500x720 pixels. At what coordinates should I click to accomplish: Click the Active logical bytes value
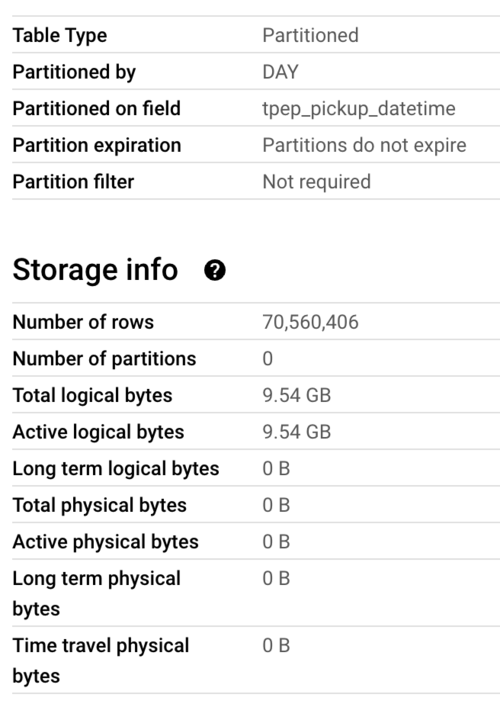pyautogui.click(x=297, y=432)
